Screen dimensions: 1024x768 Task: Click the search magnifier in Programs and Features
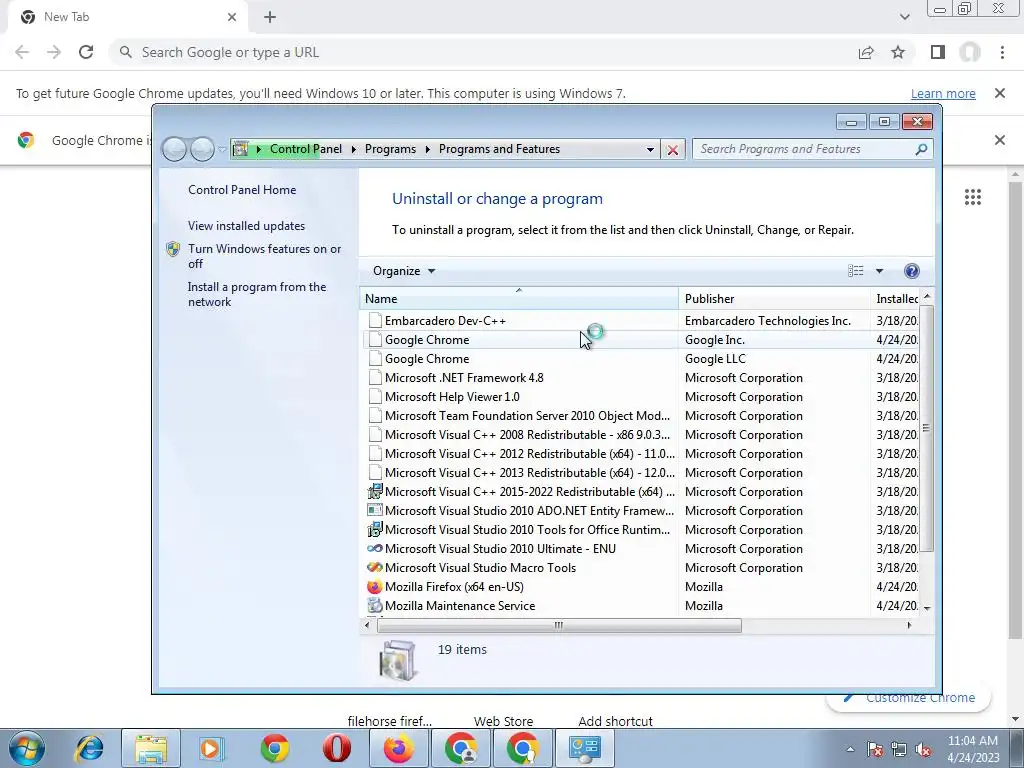(921, 149)
